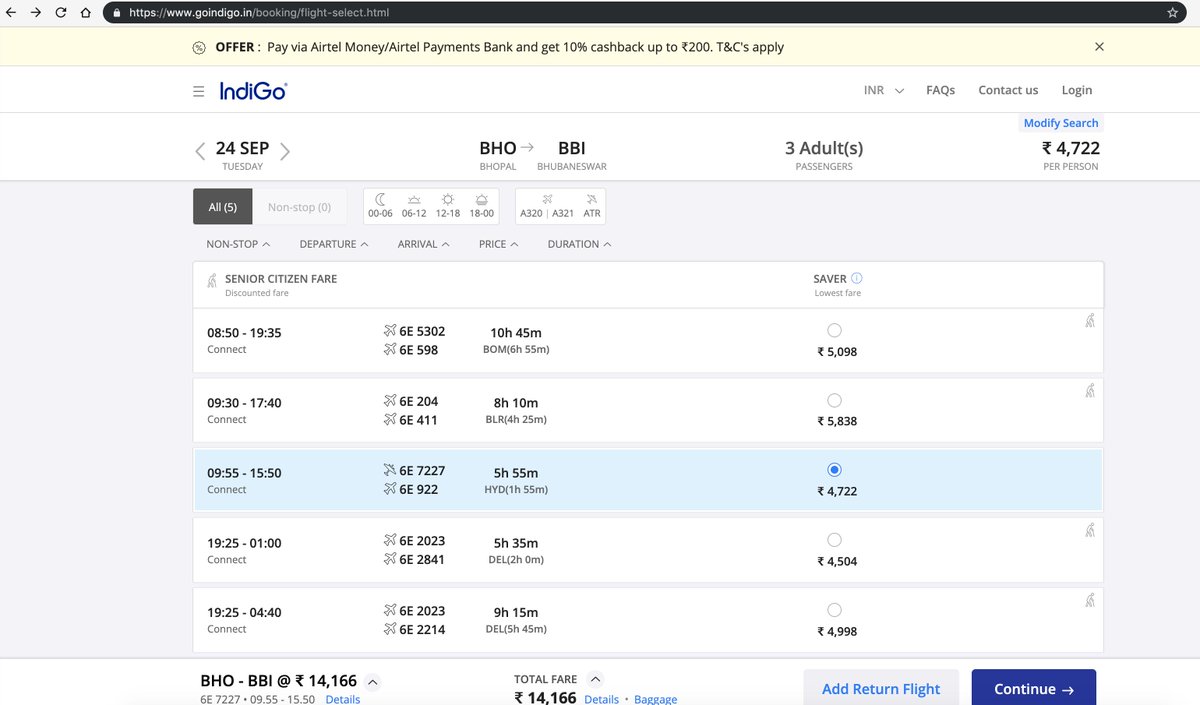The image size is (1200, 705).
Task: Click flight number 6E 2841
Action: pyautogui.click(x=422, y=559)
